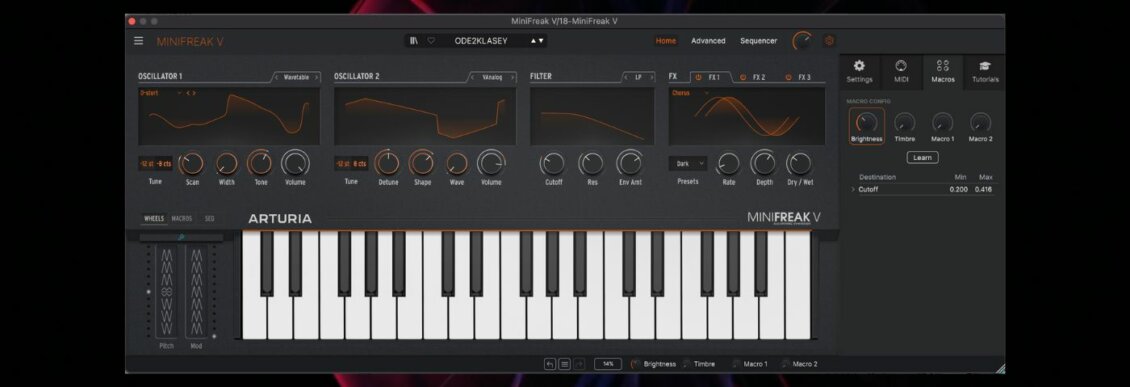Toggle FX 2 power button

click(743, 77)
